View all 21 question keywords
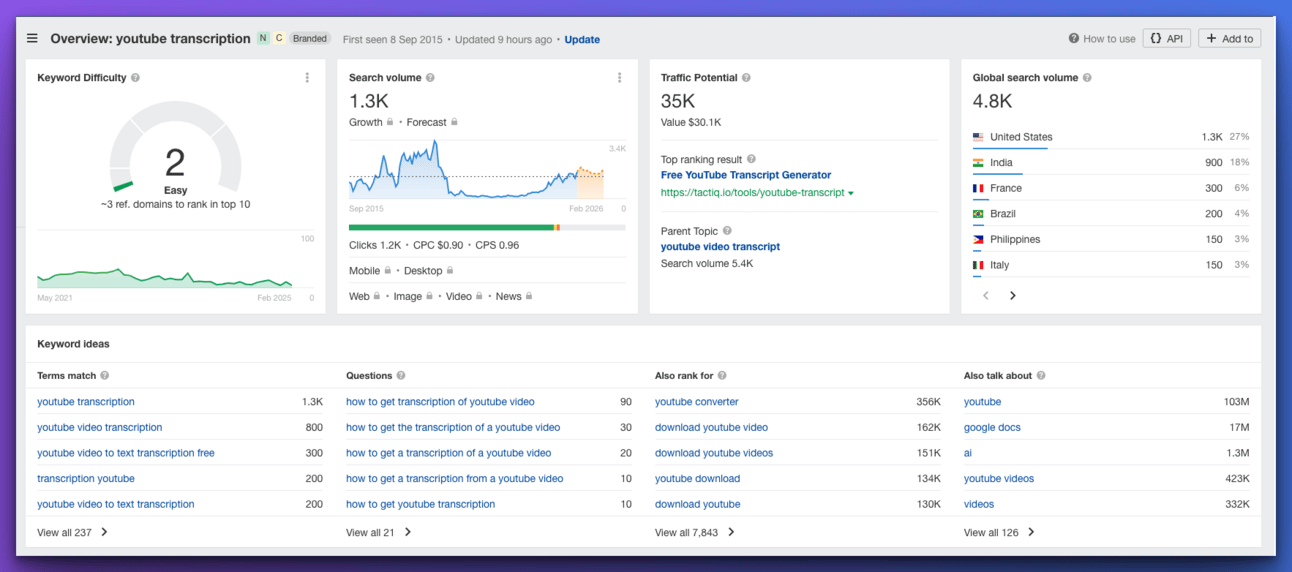This screenshot has height=572, width=1292. (x=379, y=533)
